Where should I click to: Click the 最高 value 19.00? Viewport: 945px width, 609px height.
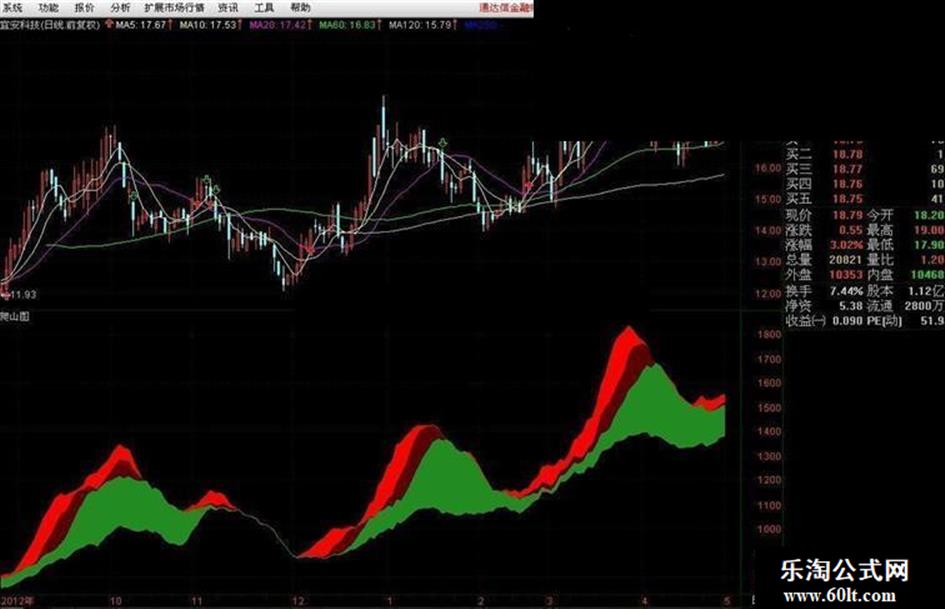pos(929,230)
